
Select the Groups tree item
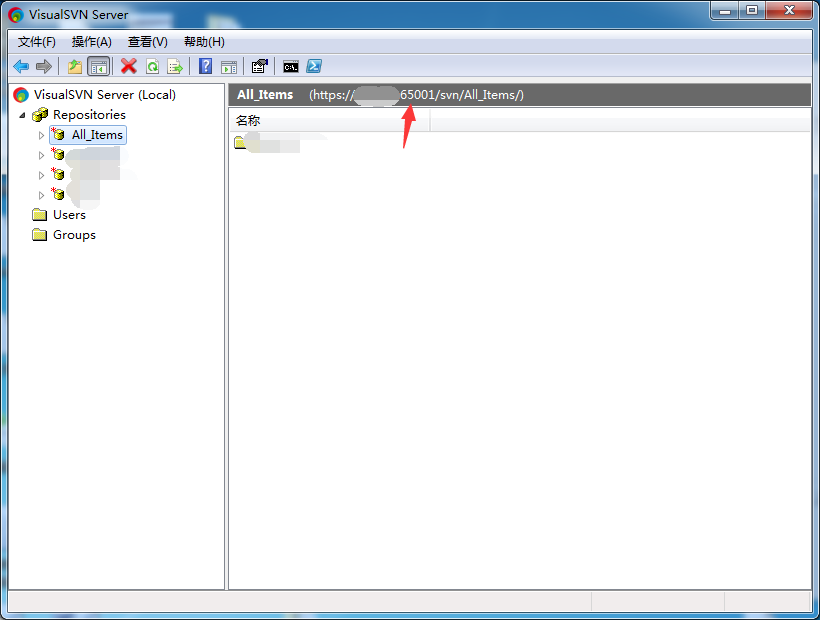pos(74,235)
